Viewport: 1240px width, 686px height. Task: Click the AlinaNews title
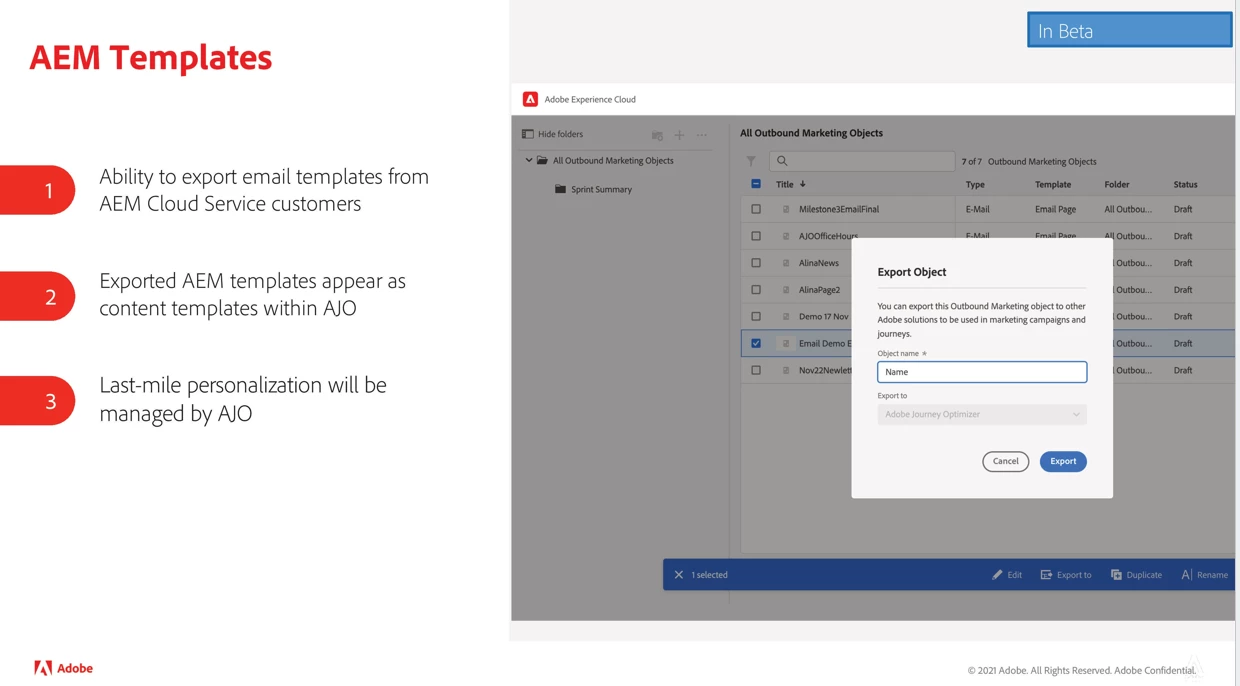(819, 263)
